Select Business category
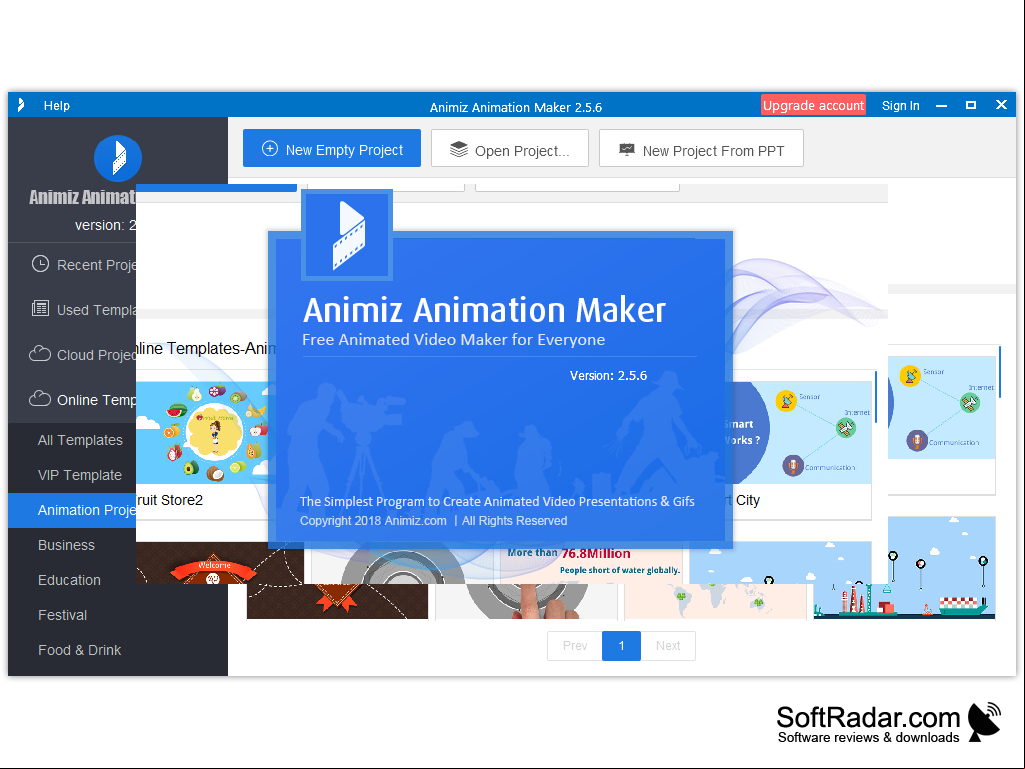The height and width of the screenshot is (769, 1025). [66, 545]
